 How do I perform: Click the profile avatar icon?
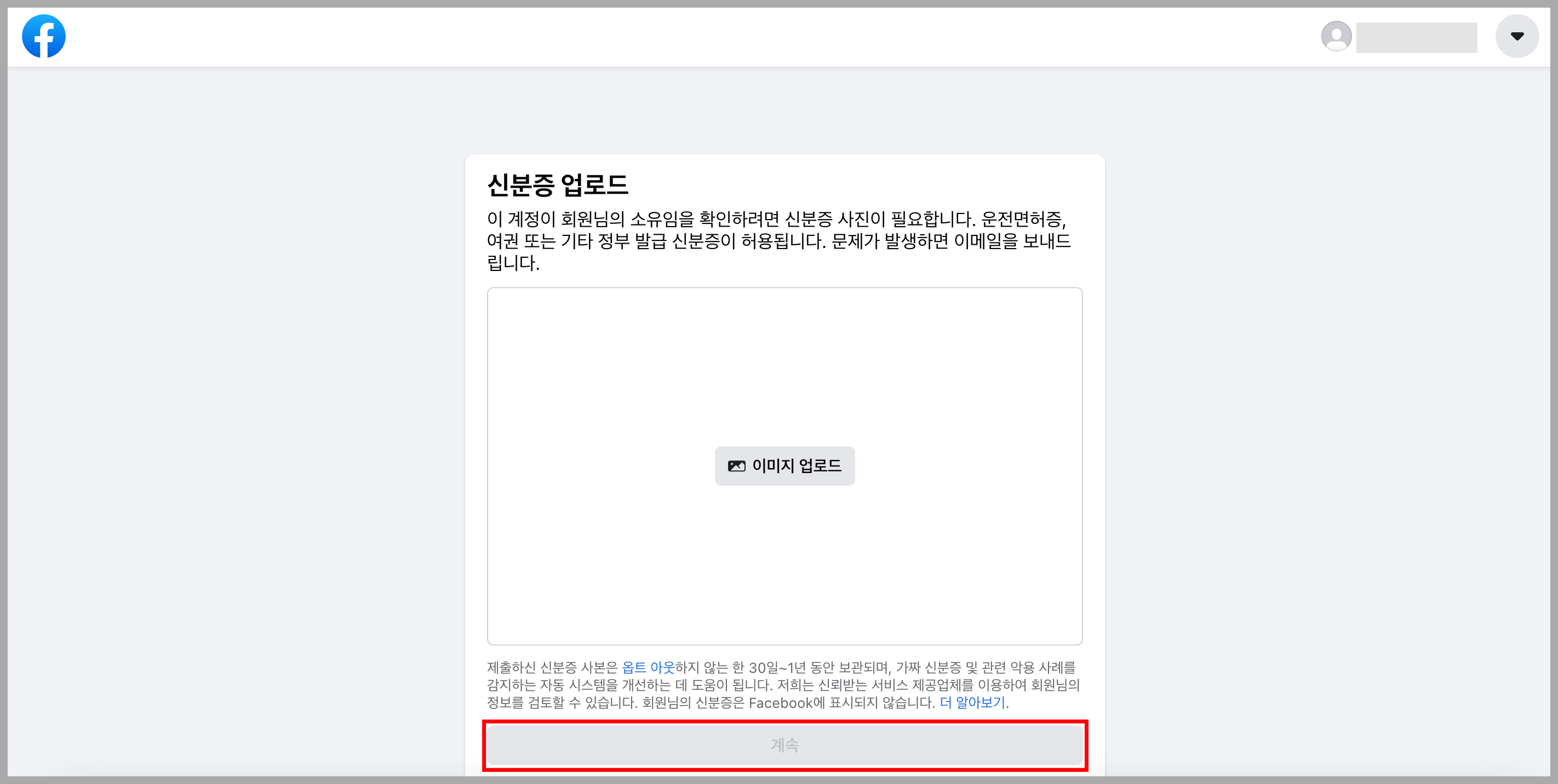(x=1336, y=36)
